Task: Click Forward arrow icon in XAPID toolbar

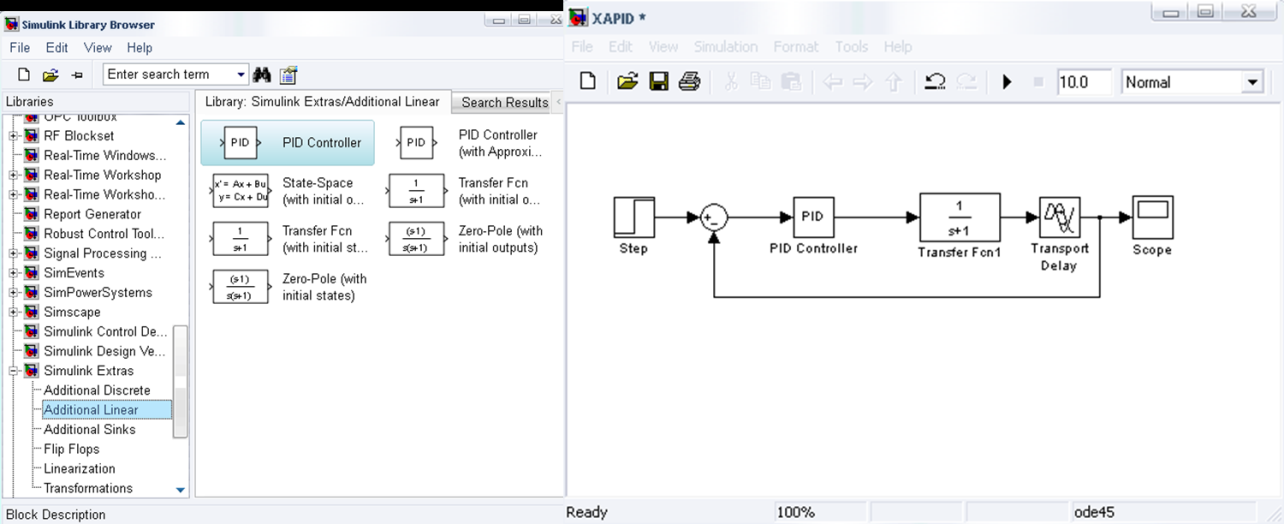Action: [x=863, y=82]
